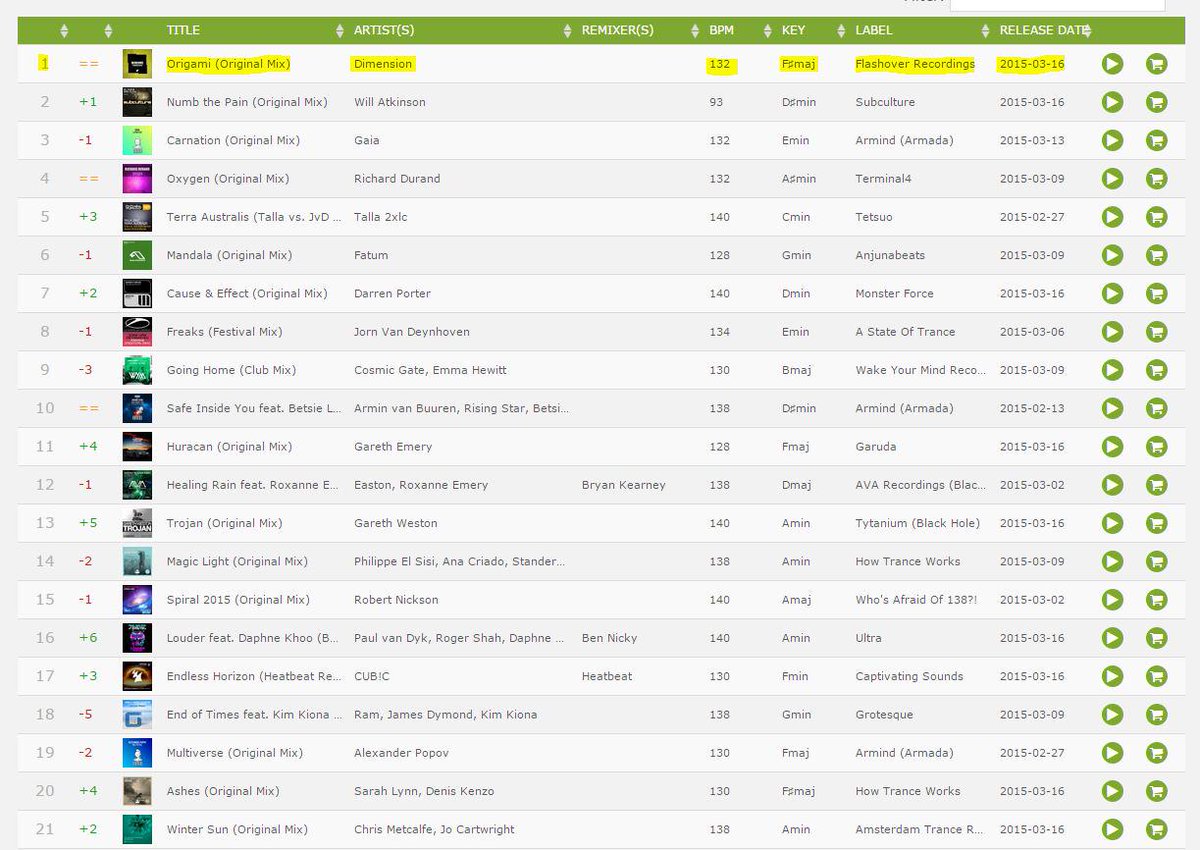Open Origami cover art thumbnail

pyautogui.click(x=137, y=64)
